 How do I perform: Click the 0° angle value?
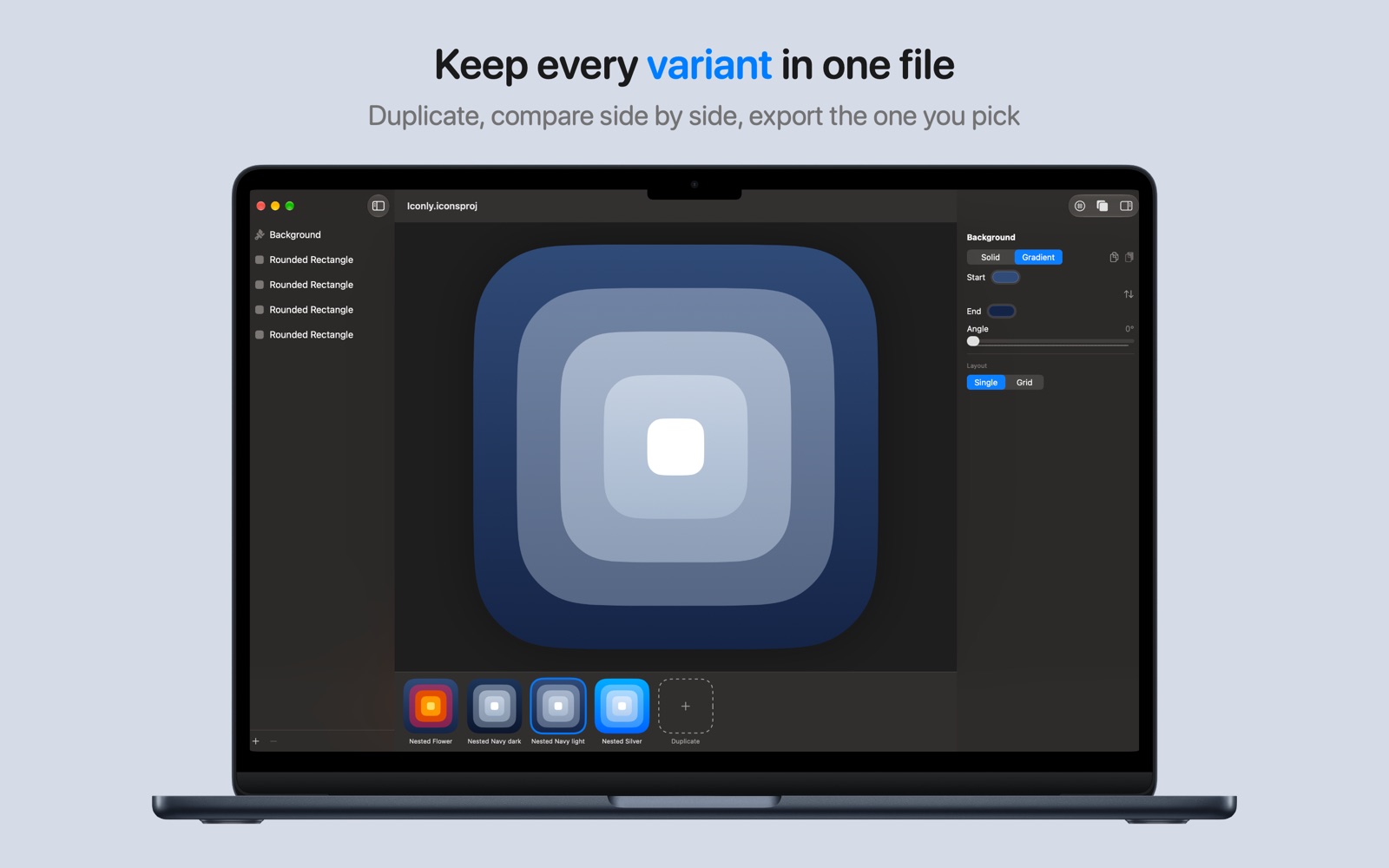tap(1129, 329)
